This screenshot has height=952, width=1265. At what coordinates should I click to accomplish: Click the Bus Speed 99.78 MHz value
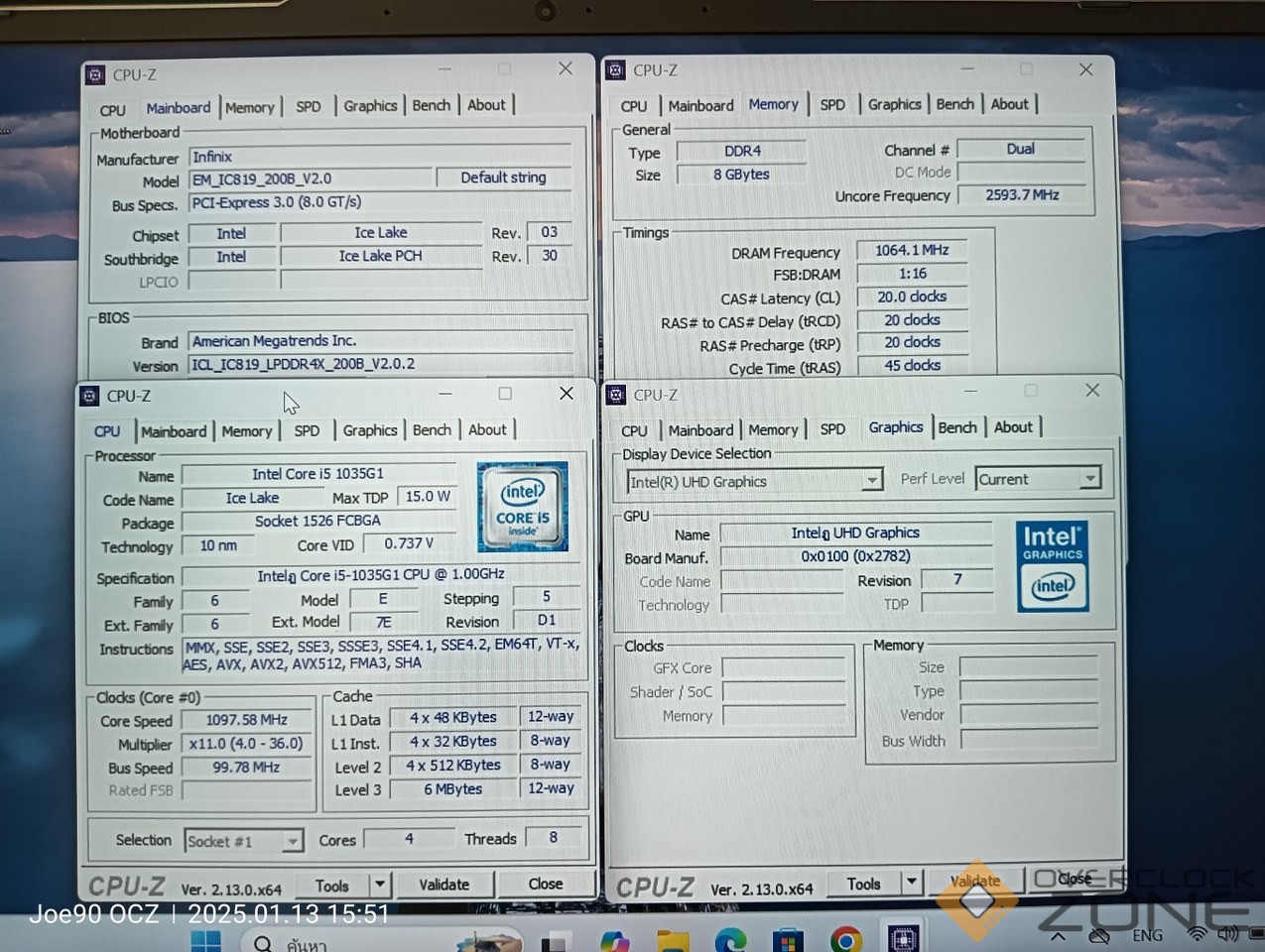click(246, 768)
